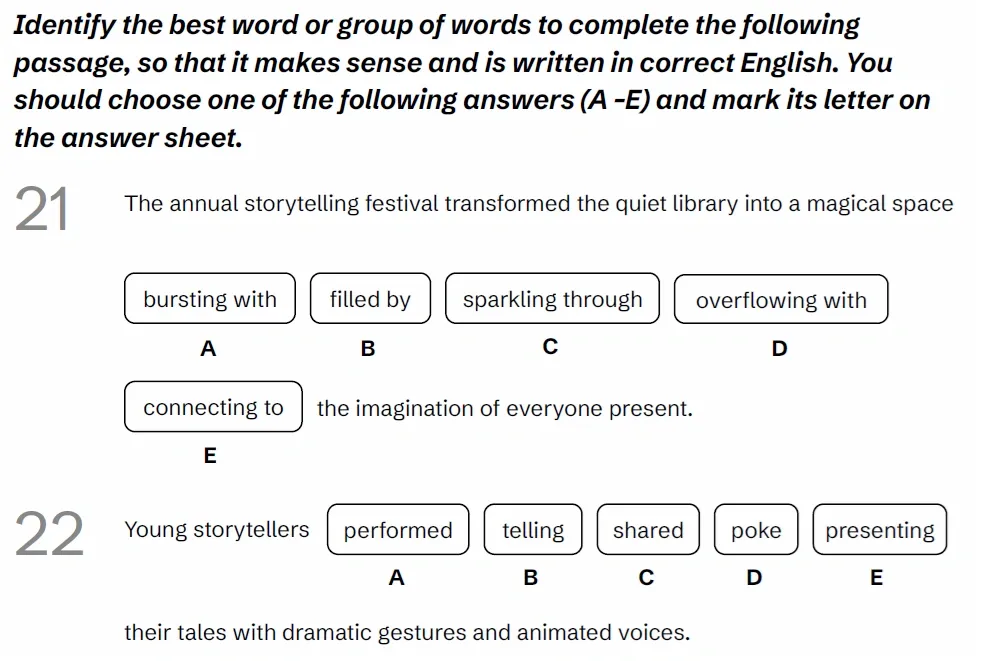Viewport: 1001px width, 661px height.
Task: Select 'presenting' as the answer
Action: click(879, 530)
